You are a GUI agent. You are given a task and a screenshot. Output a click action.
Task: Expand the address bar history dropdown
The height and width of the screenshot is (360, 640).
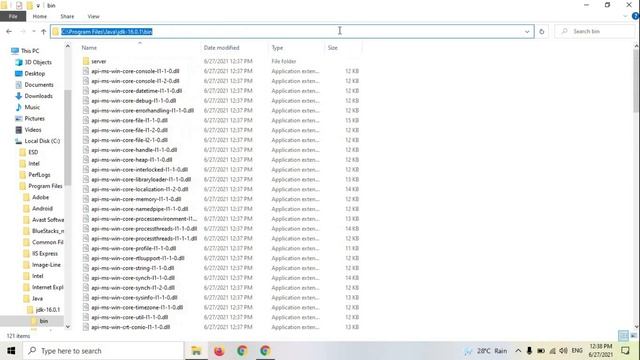527,31
